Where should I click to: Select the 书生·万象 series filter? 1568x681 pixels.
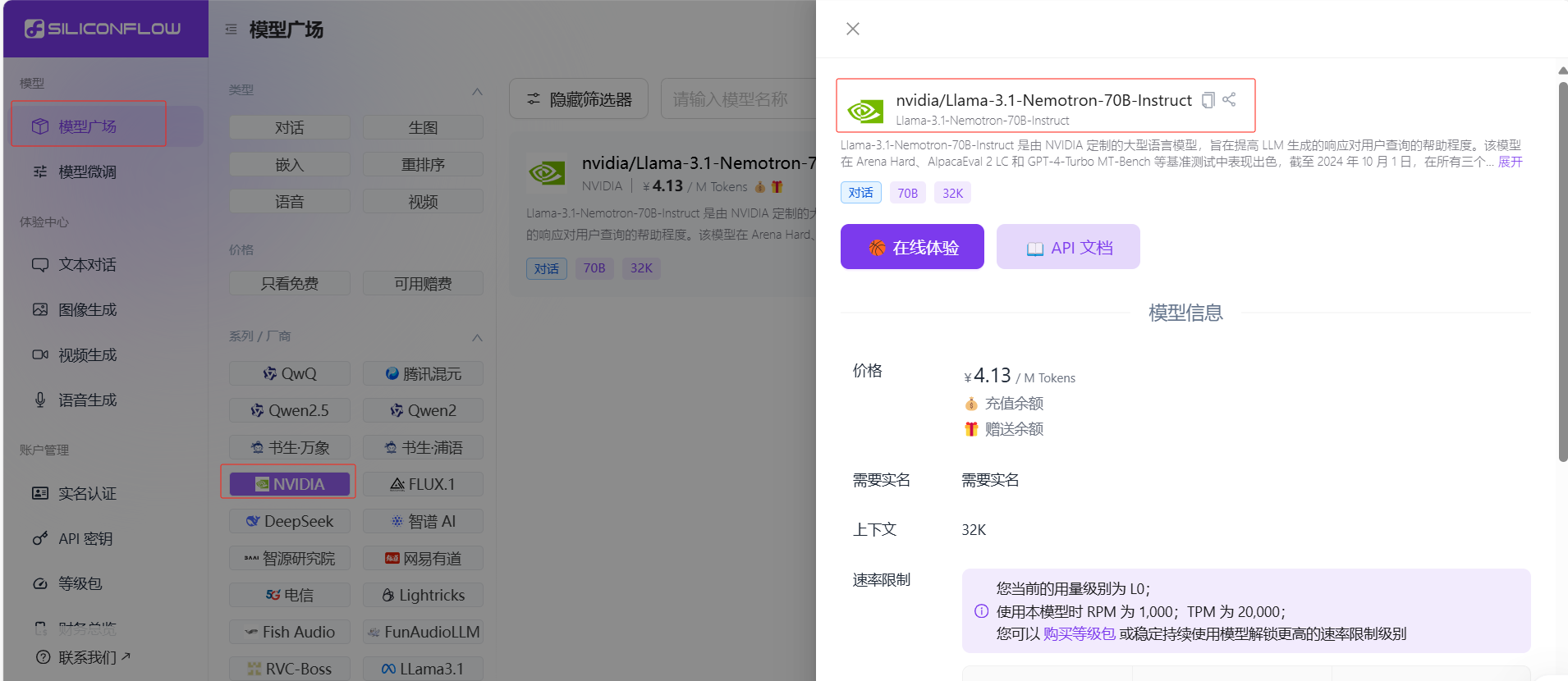pos(290,447)
